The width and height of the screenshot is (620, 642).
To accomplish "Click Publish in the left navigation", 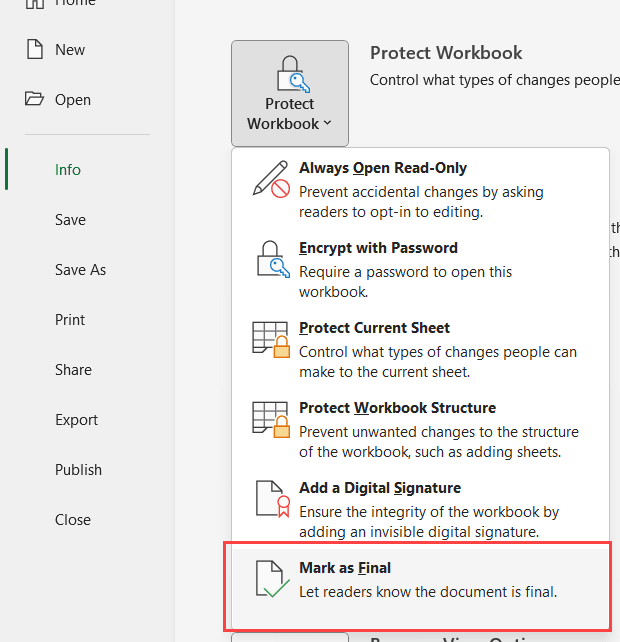I will click(x=78, y=470).
